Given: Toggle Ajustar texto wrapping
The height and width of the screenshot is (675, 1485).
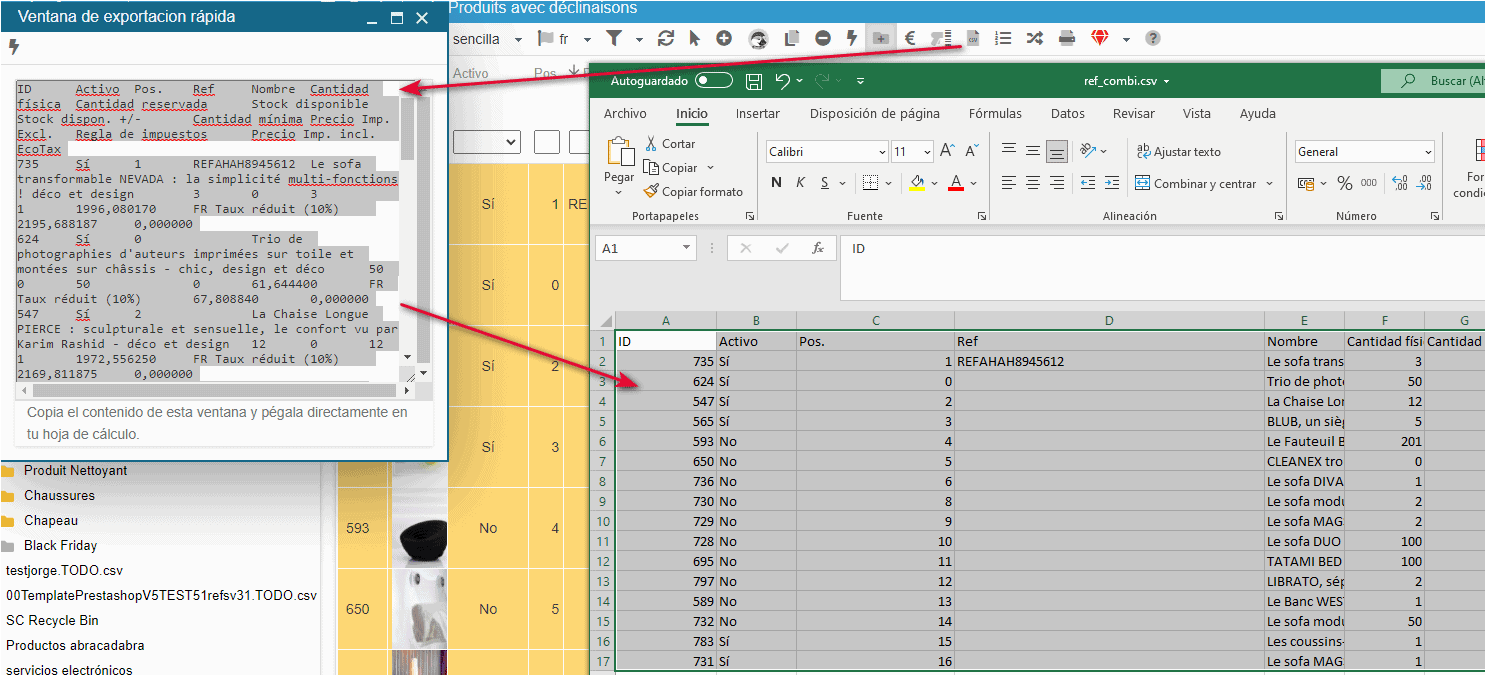Looking at the screenshot, I should (1179, 152).
